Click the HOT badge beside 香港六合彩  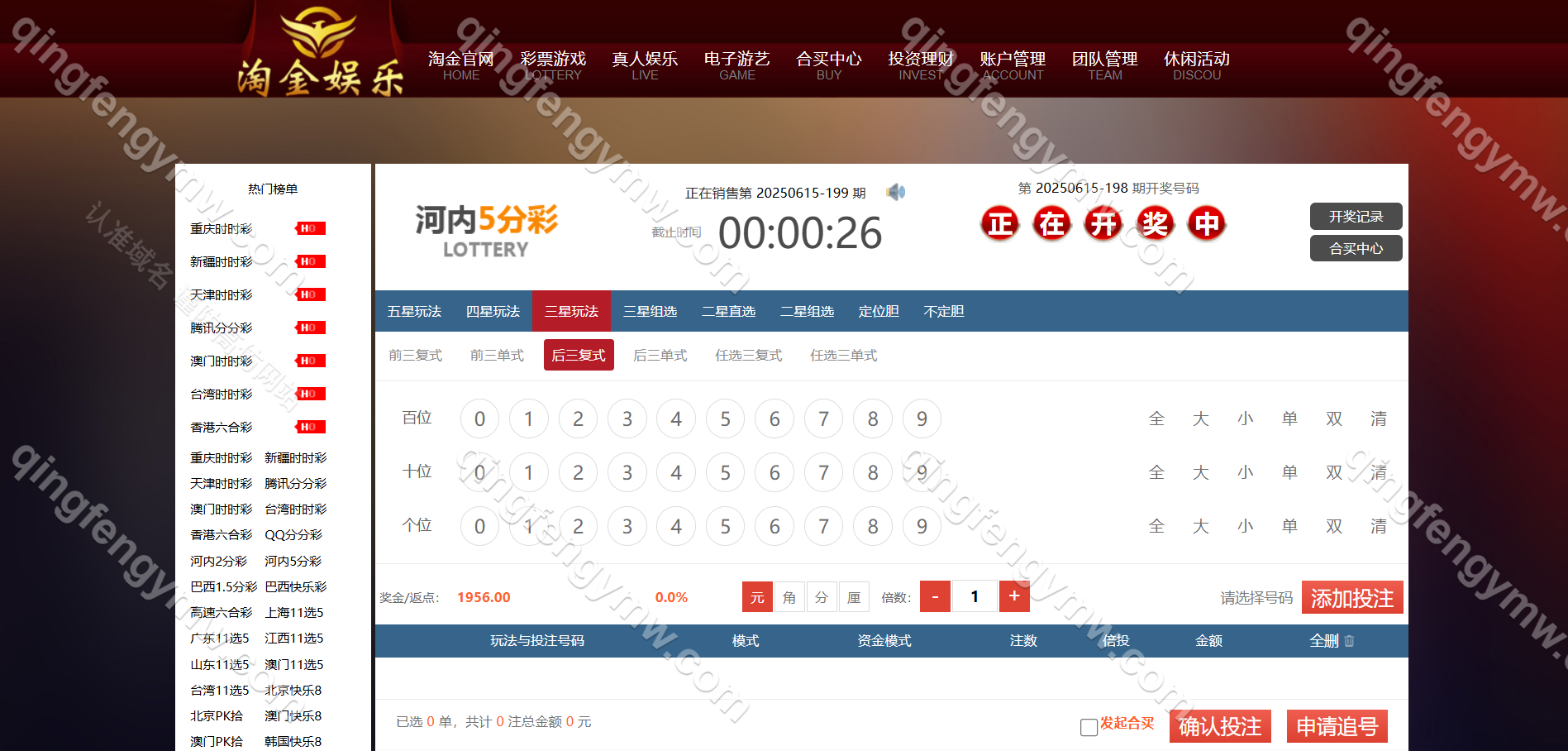[x=310, y=427]
